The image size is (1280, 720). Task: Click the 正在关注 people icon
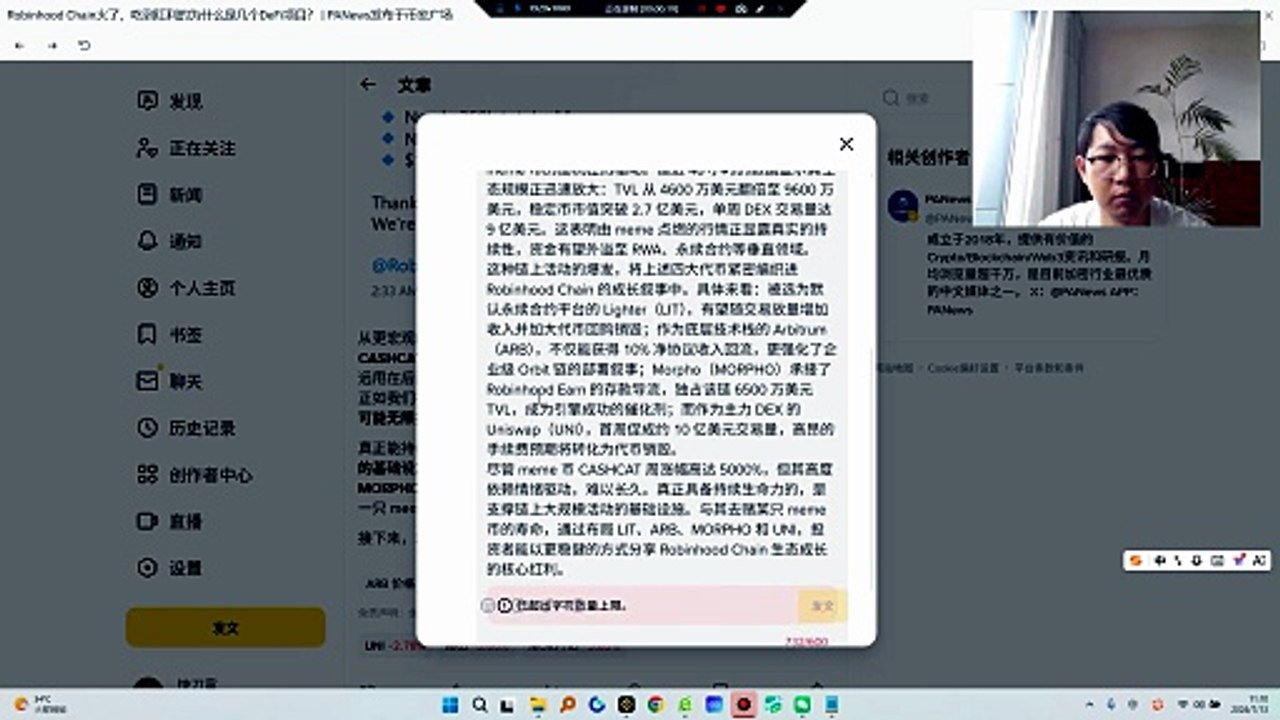(147, 148)
